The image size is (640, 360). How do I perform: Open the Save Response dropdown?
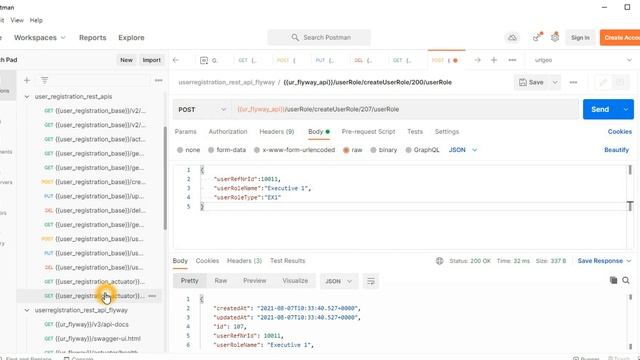coord(604,261)
